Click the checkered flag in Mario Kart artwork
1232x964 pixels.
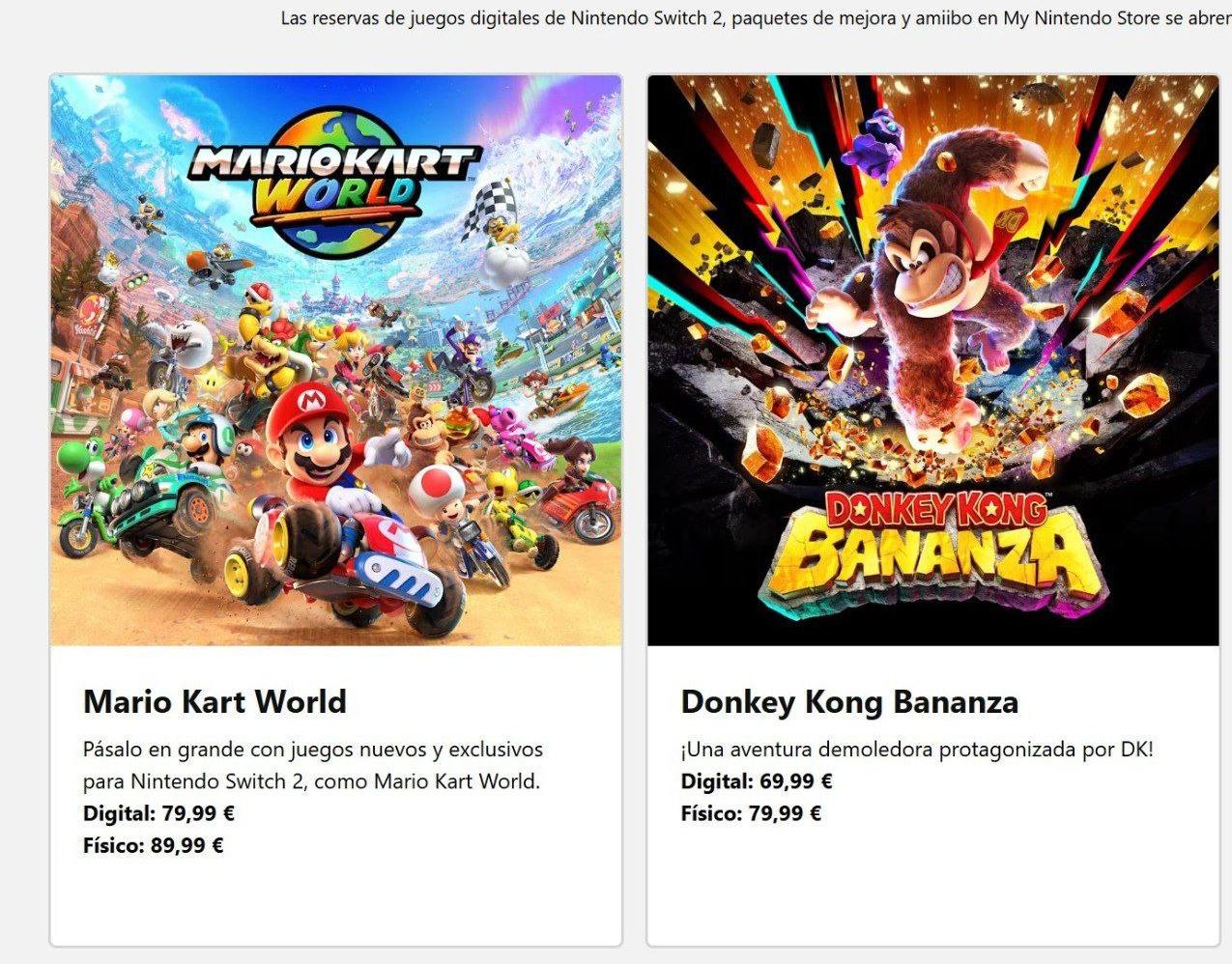486,207
